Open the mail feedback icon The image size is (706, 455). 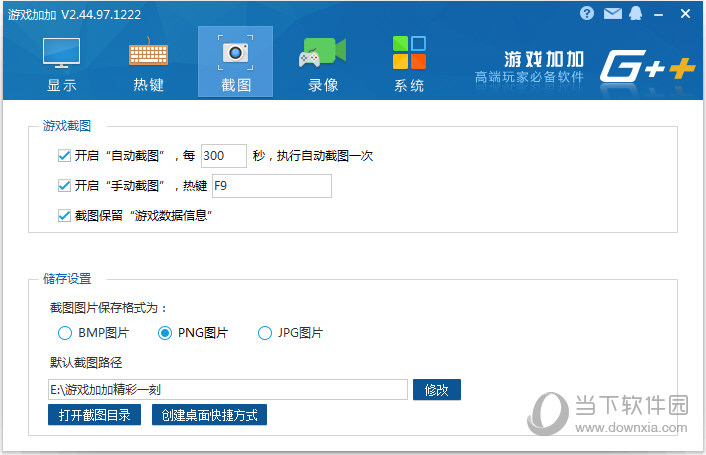tap(612, 14)
